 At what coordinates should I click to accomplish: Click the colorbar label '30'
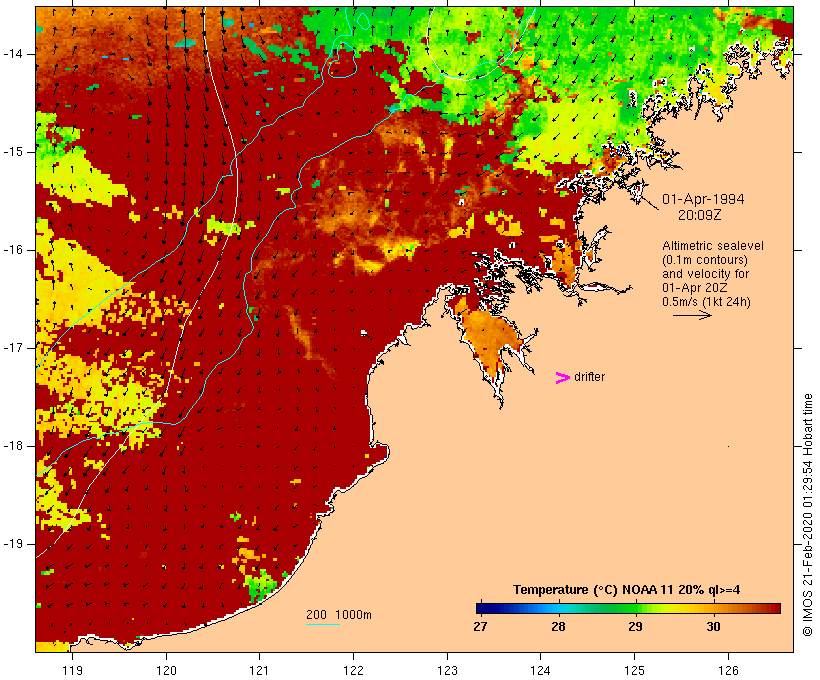click(x=713, y=626)
